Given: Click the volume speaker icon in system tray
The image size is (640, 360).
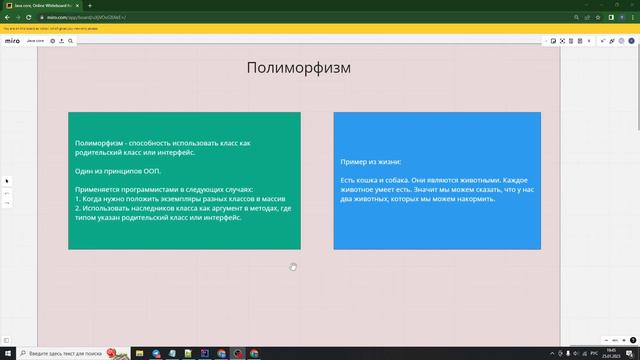Looking at the screenshot, I should [x=576, y=353].
